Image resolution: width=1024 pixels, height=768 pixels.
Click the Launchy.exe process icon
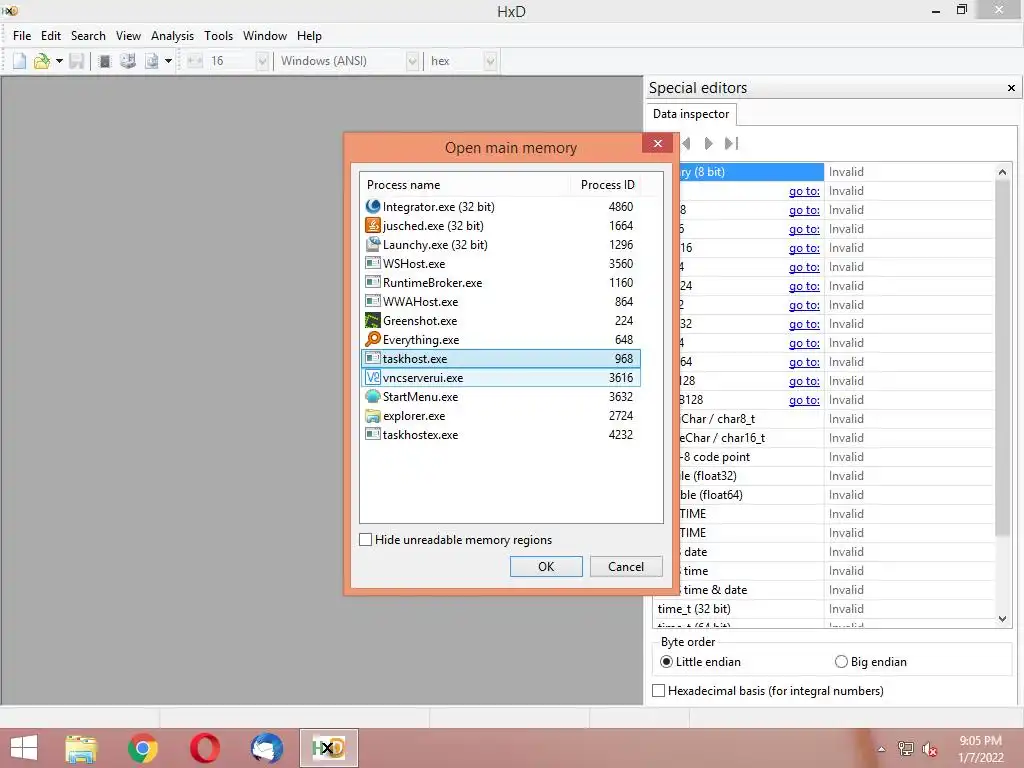tap(373, 244)
